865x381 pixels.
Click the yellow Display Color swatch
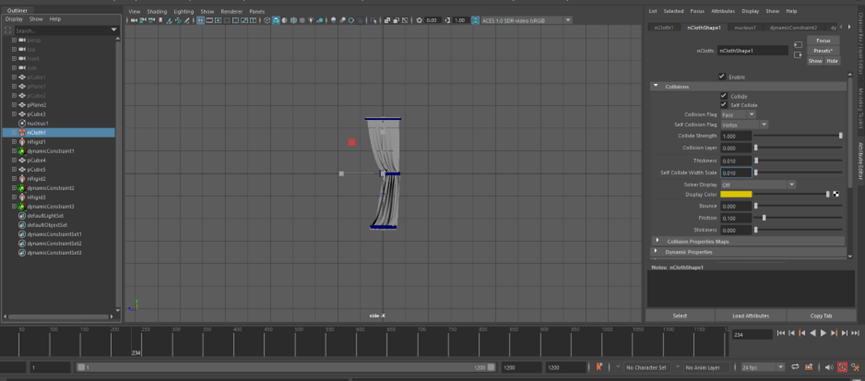coord(736,194)
